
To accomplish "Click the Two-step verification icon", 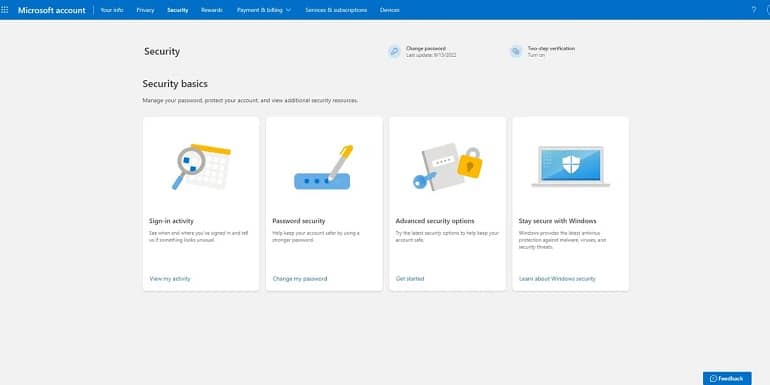I will [516, 52].
